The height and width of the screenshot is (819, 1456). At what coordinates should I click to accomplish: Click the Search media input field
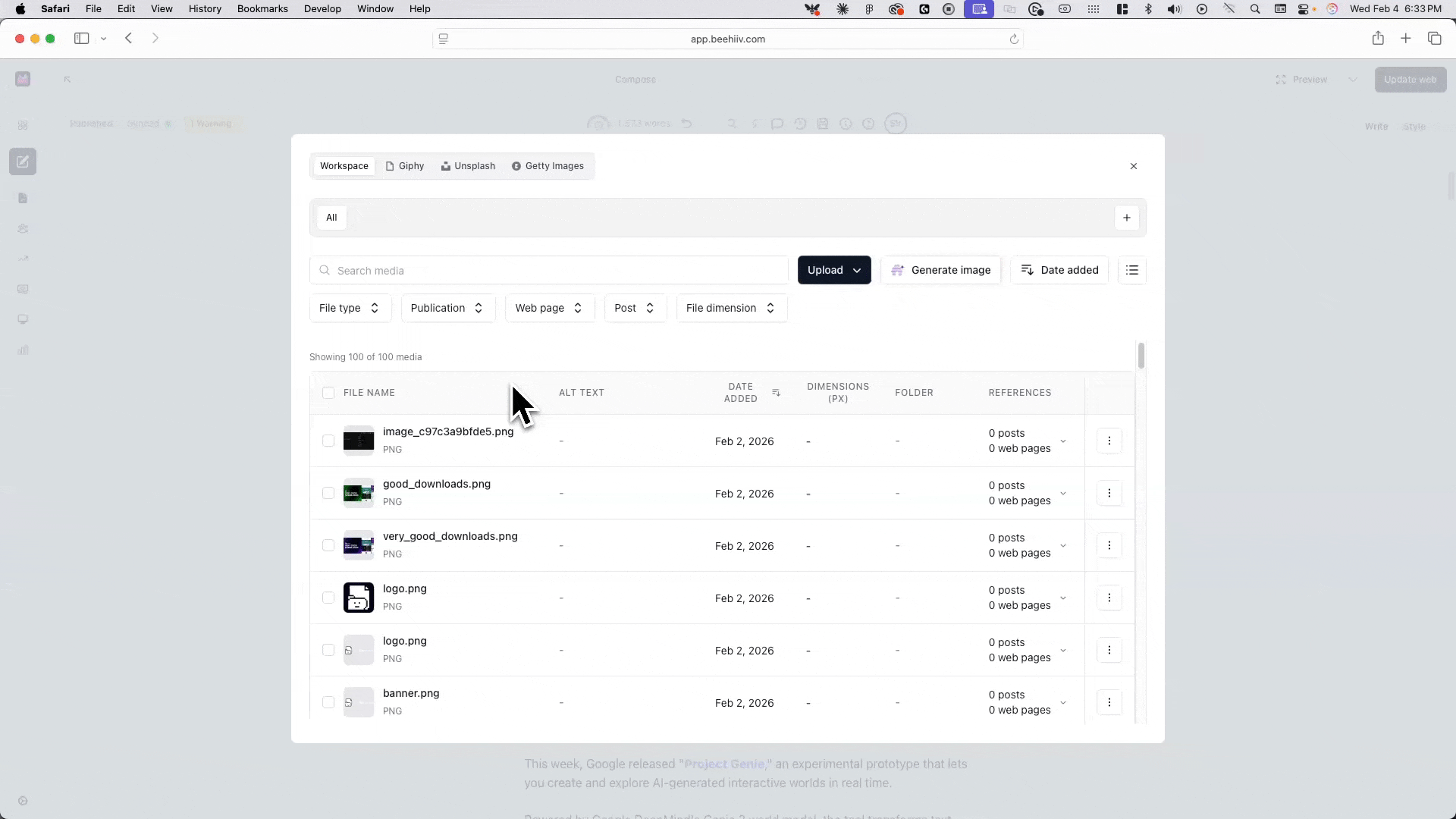[549, 271]
